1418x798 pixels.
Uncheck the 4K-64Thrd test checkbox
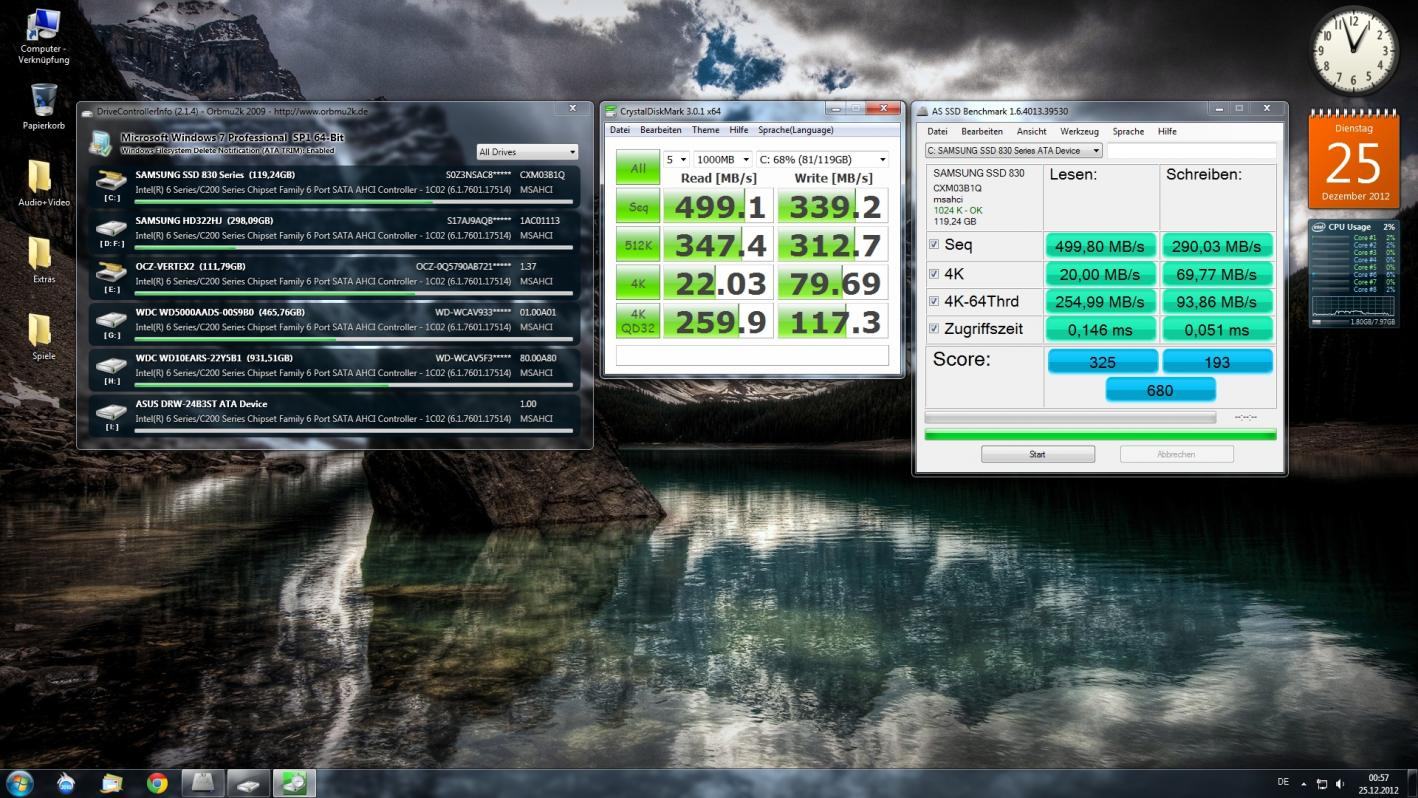(935, 301)
